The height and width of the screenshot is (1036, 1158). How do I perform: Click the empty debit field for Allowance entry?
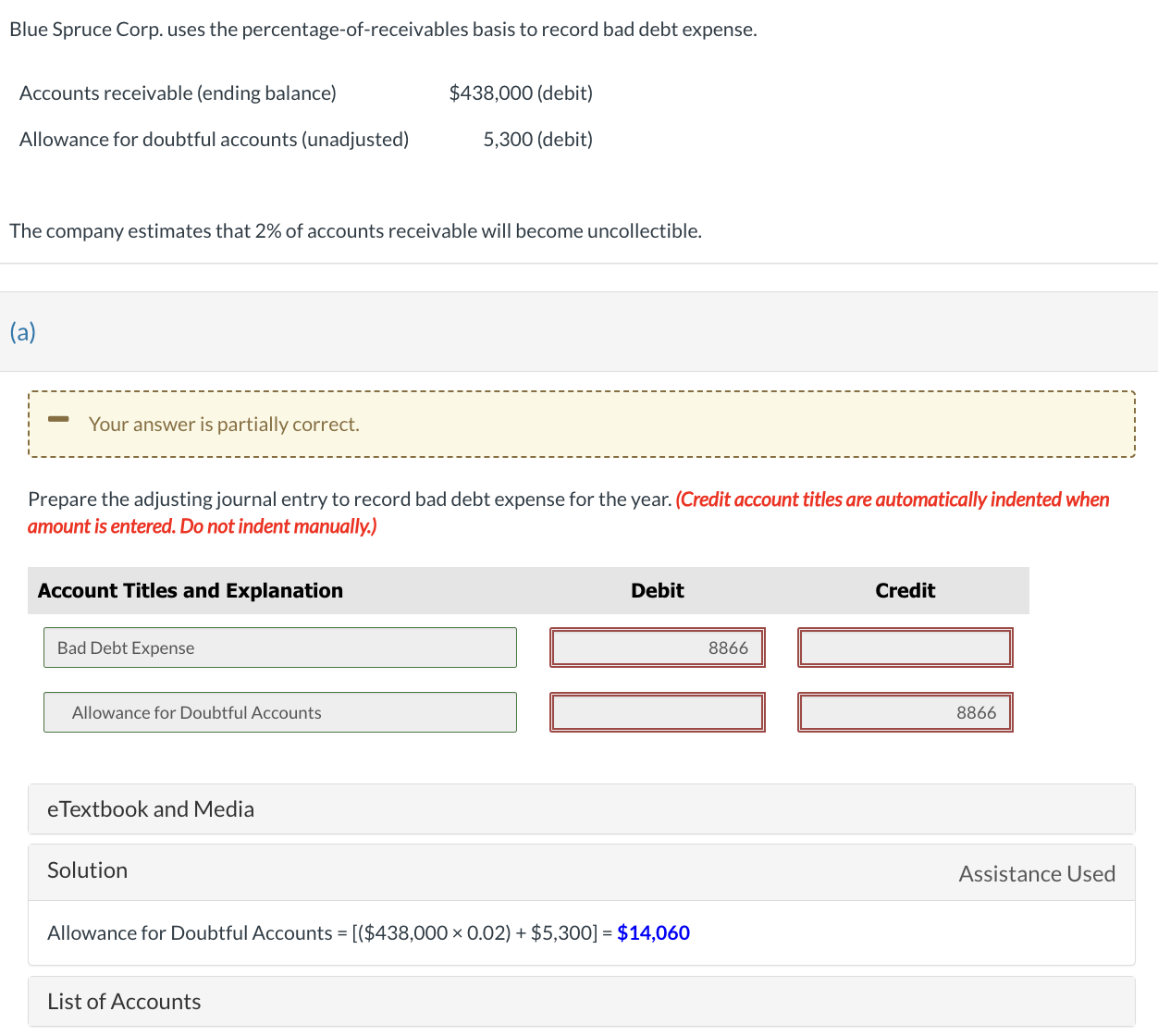[658, 712]
